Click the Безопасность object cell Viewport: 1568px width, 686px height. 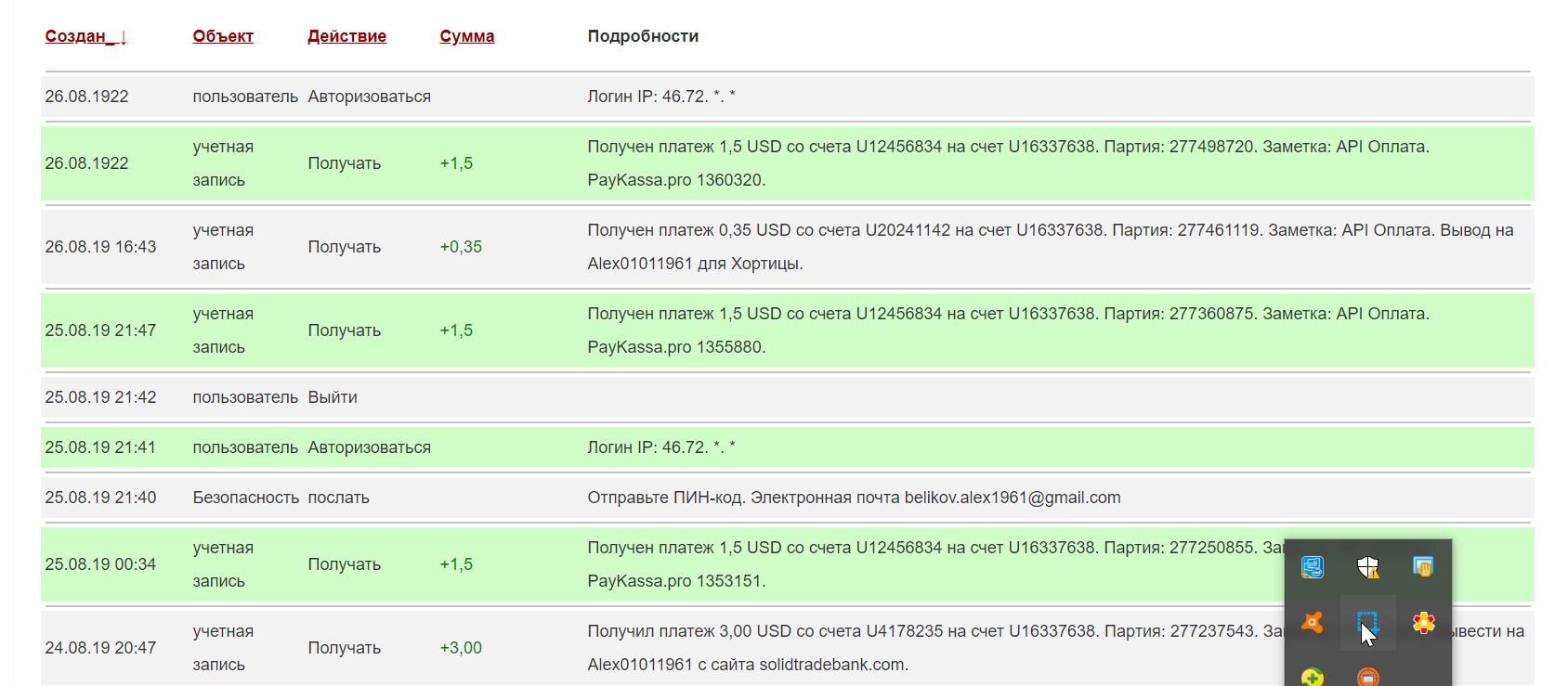[246, 498]
